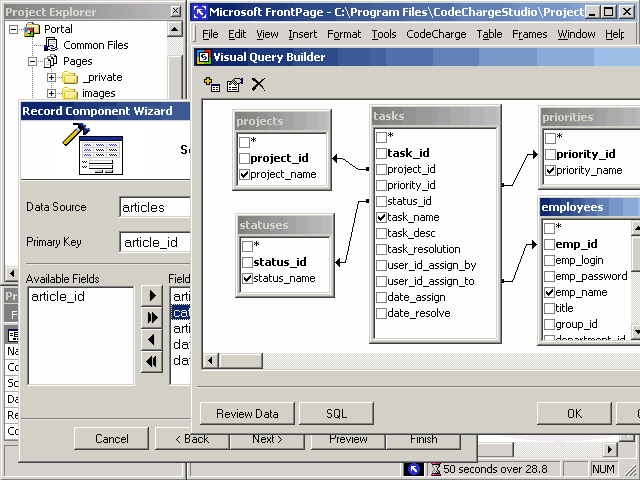This screenshot has height=480, width=640.
Task: Click the move all fields right arrow
Action: tap(152, 317)
